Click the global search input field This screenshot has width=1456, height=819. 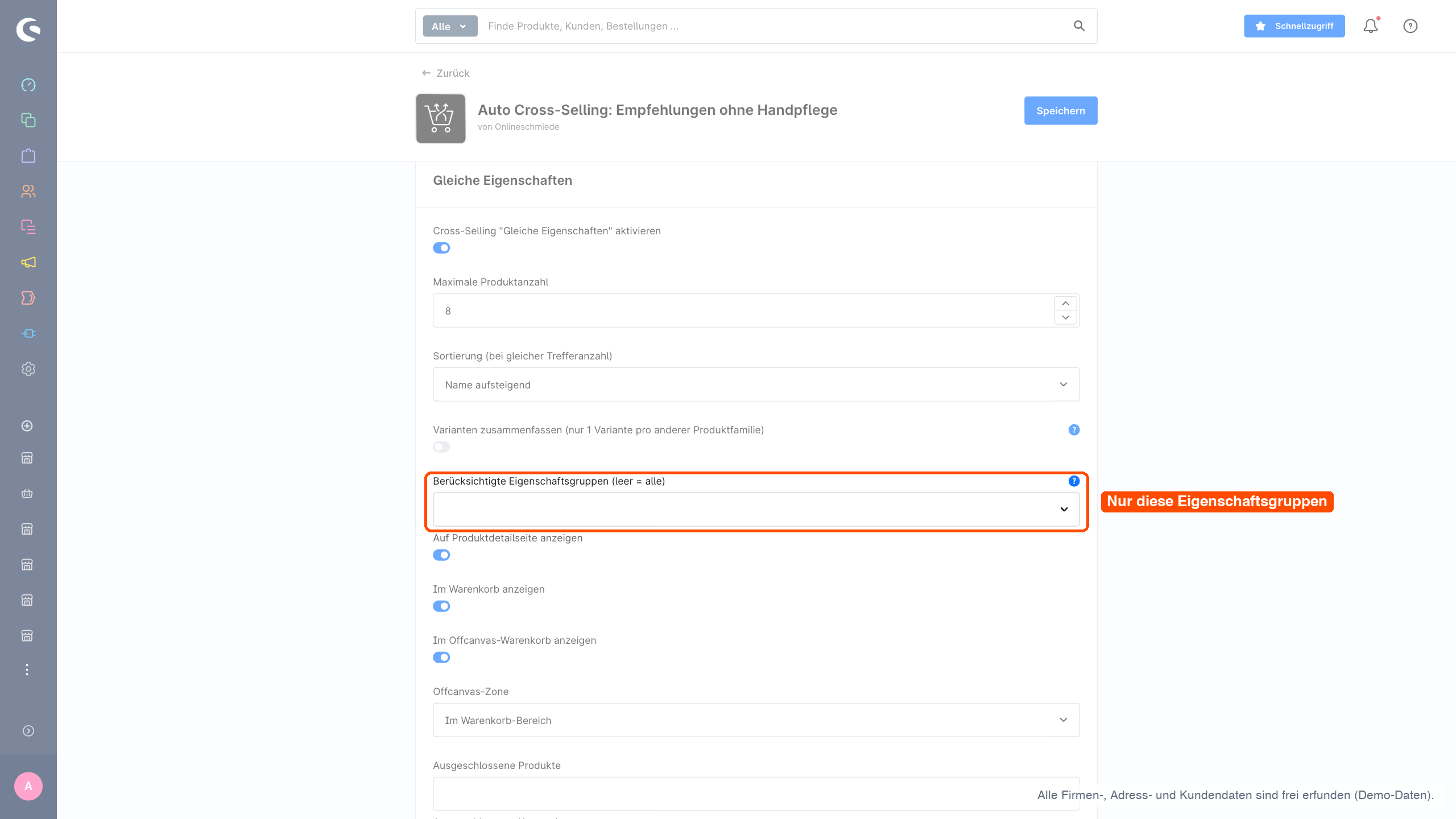[773, 26]
